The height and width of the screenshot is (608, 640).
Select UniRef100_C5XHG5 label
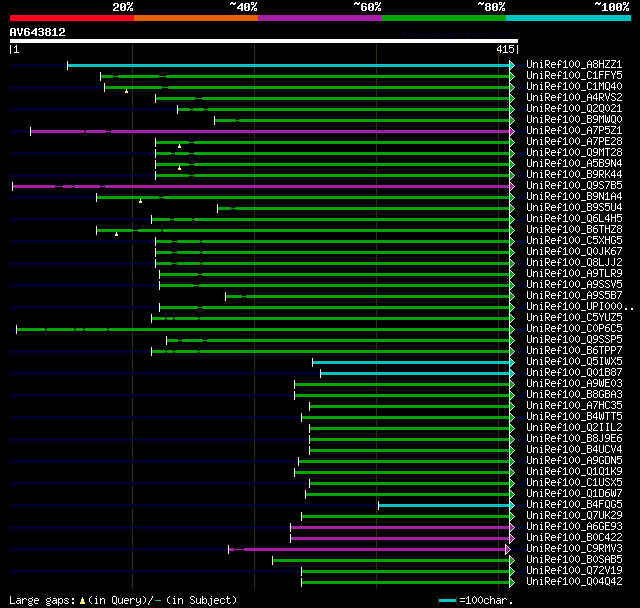574,241
